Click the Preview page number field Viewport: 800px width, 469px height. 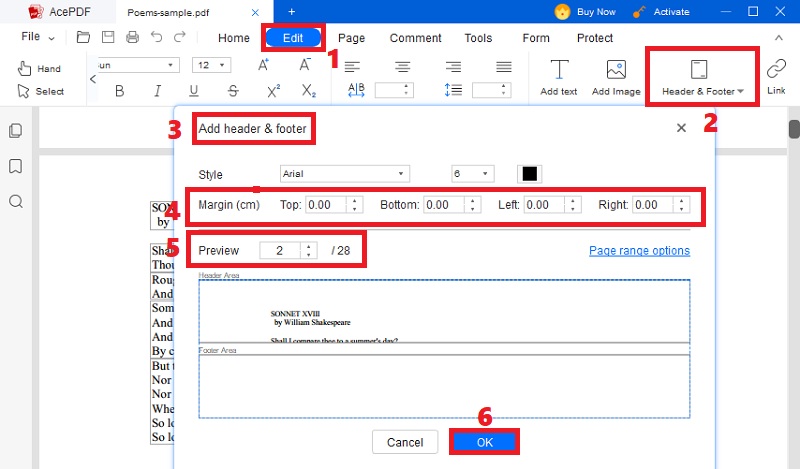click(280, 251)
